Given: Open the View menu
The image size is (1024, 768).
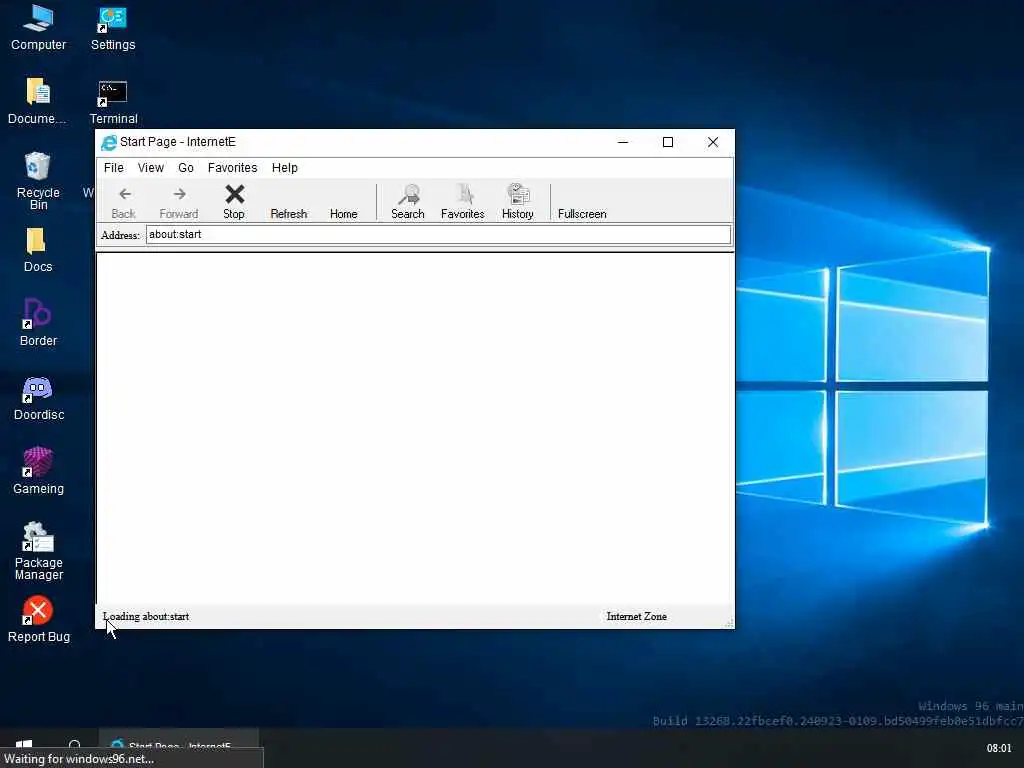Looking at the screenshot, I should (x=151, y=168).
